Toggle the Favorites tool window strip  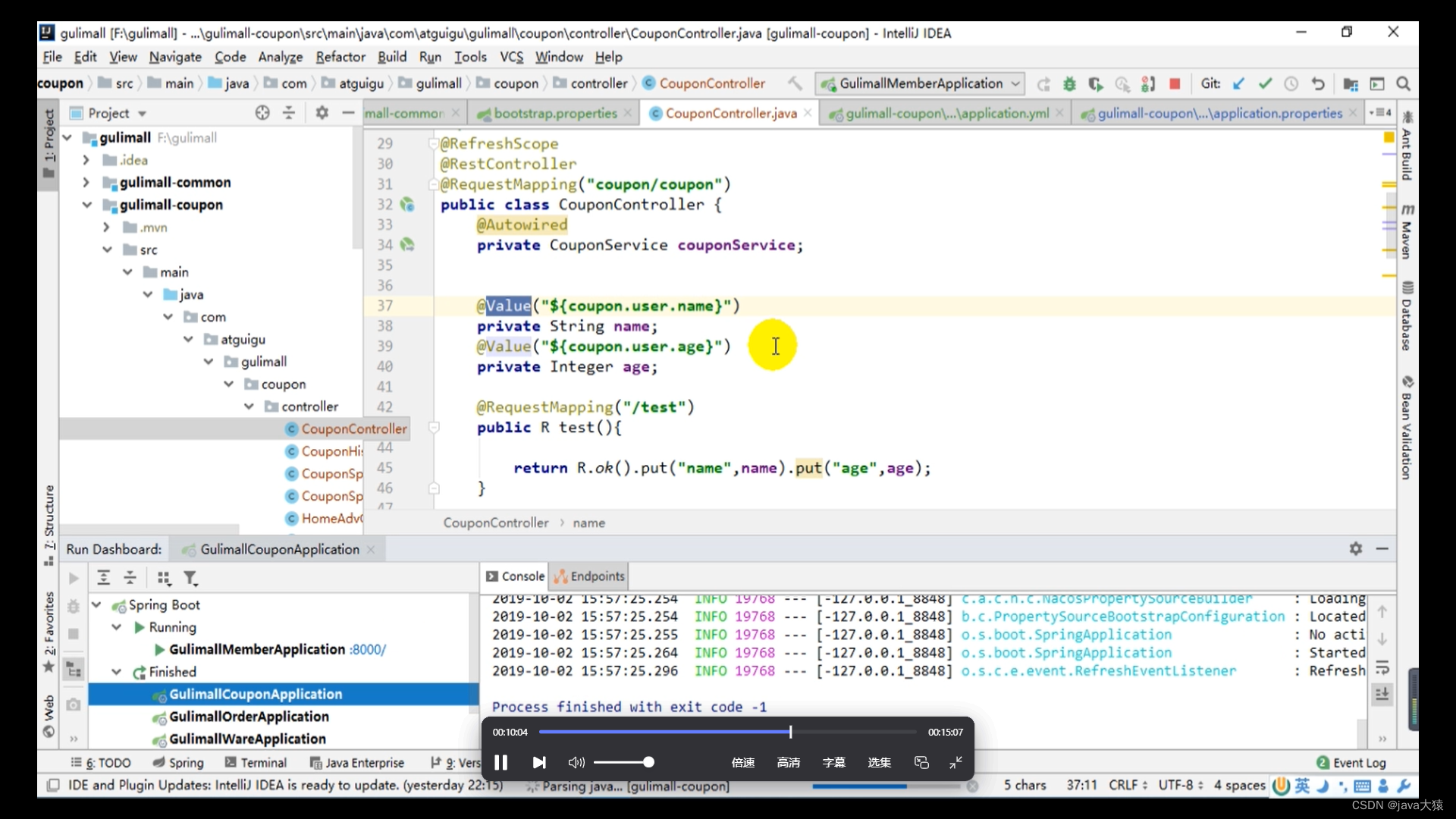49,632
